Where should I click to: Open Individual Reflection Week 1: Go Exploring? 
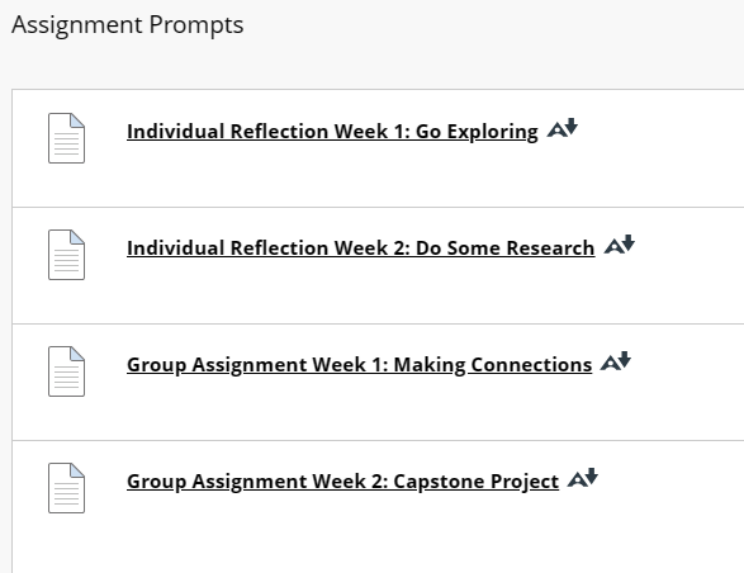pos(332,132)
